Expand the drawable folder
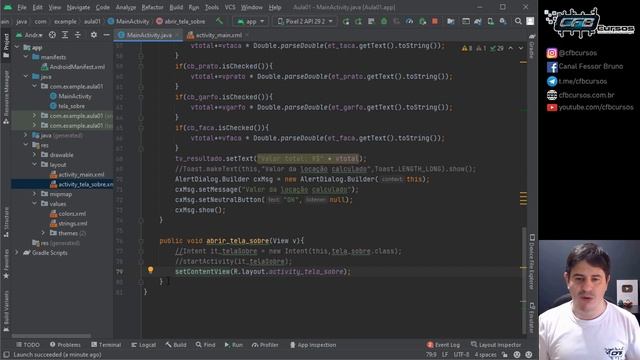This screenshot has width=640, height=360. pyautogui.click(x=35, y=155)
